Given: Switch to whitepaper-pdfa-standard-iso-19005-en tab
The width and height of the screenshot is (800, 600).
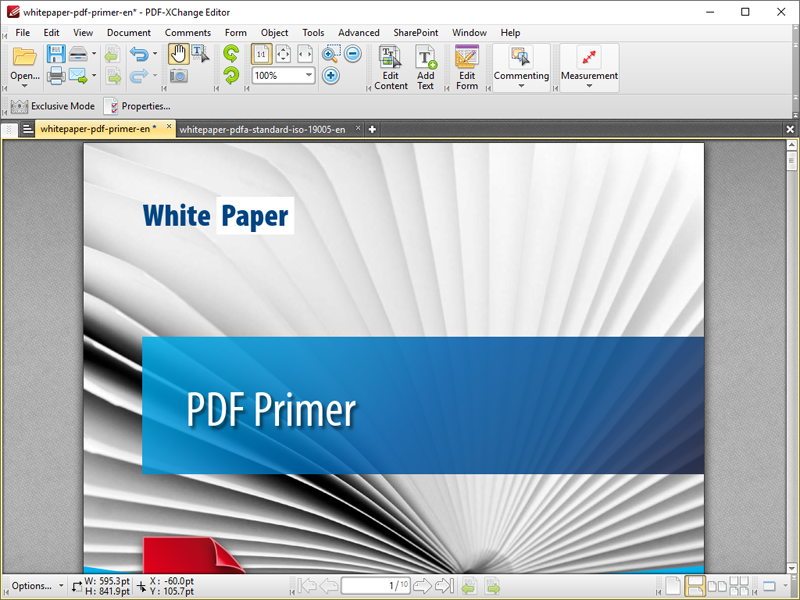Looking at the screenshot, I should (x=262, y=129).
